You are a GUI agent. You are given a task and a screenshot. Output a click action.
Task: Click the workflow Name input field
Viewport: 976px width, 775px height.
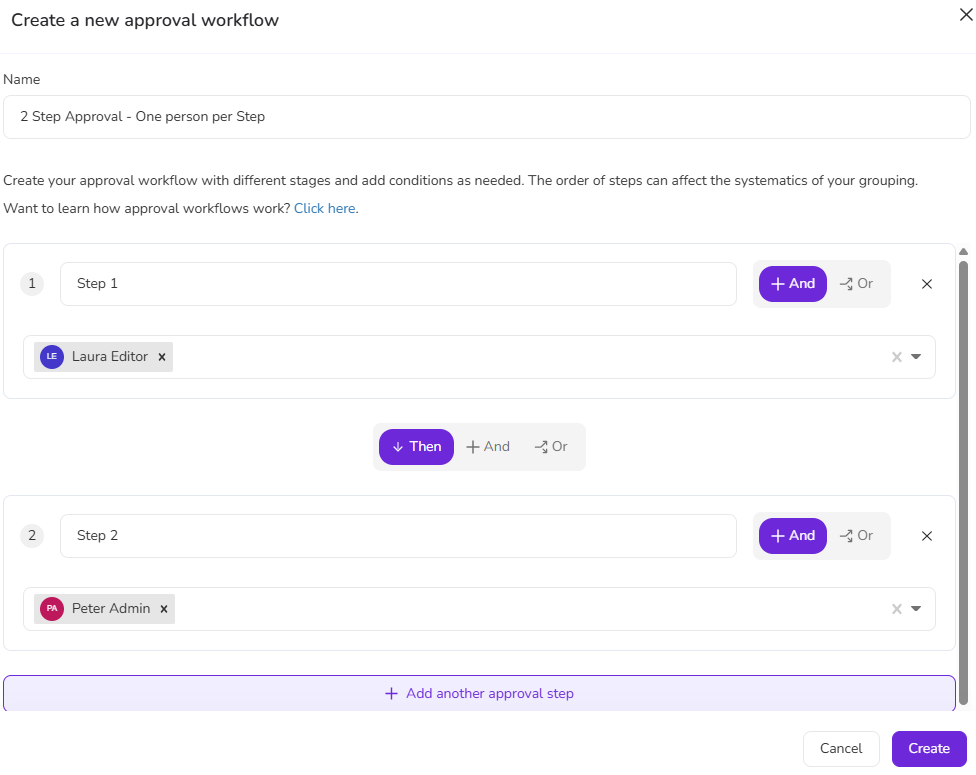pos(486,117)
